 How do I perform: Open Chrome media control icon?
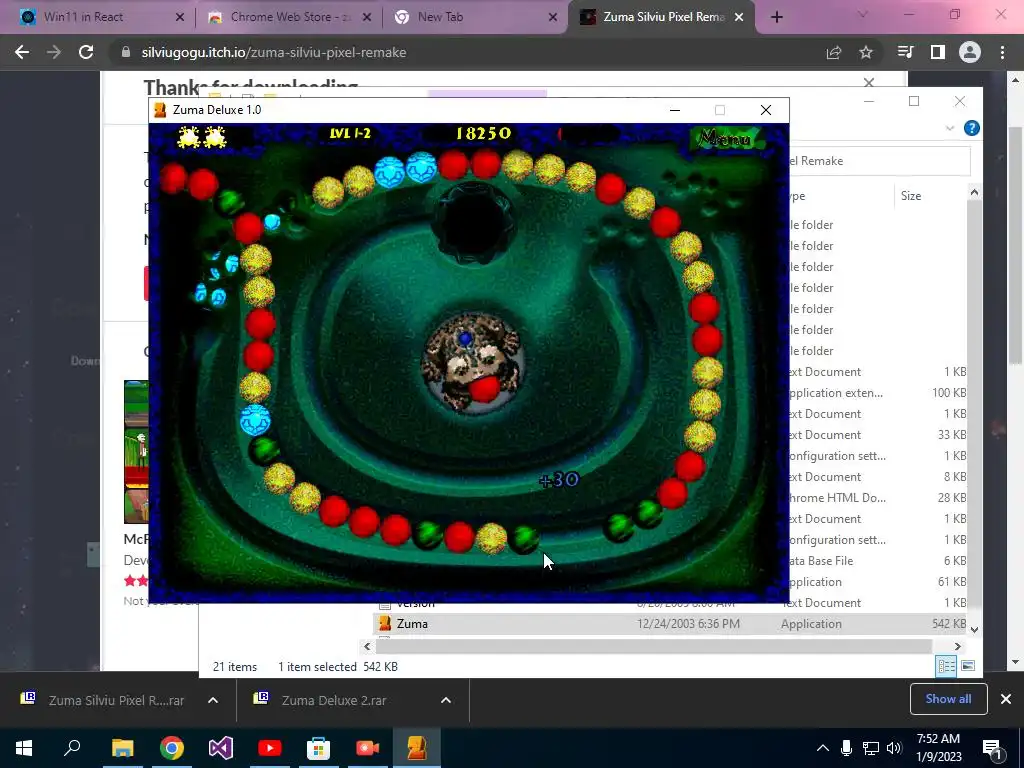coord(905,52)
